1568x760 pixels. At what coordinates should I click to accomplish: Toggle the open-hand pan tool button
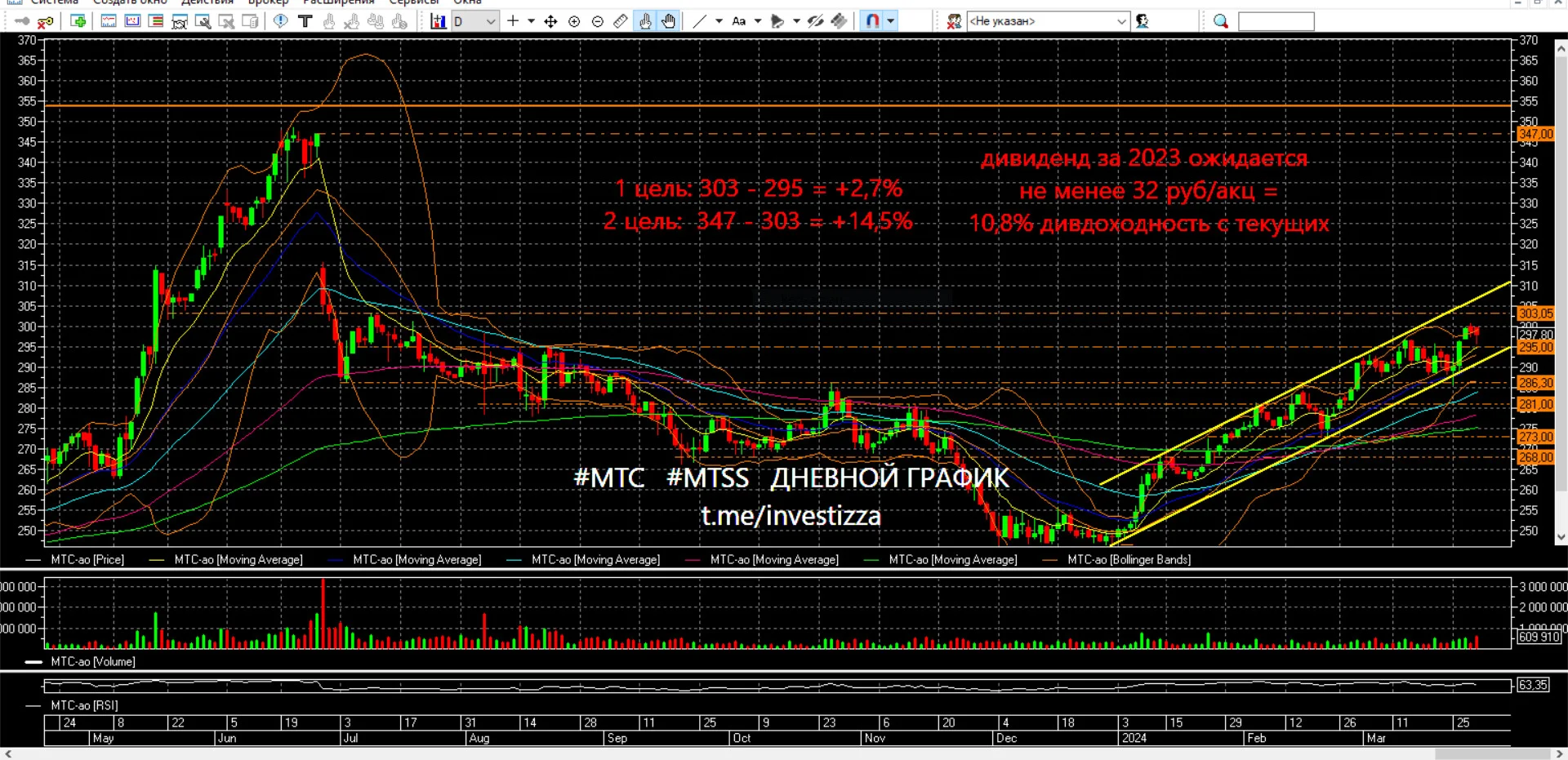click(669, 21)
